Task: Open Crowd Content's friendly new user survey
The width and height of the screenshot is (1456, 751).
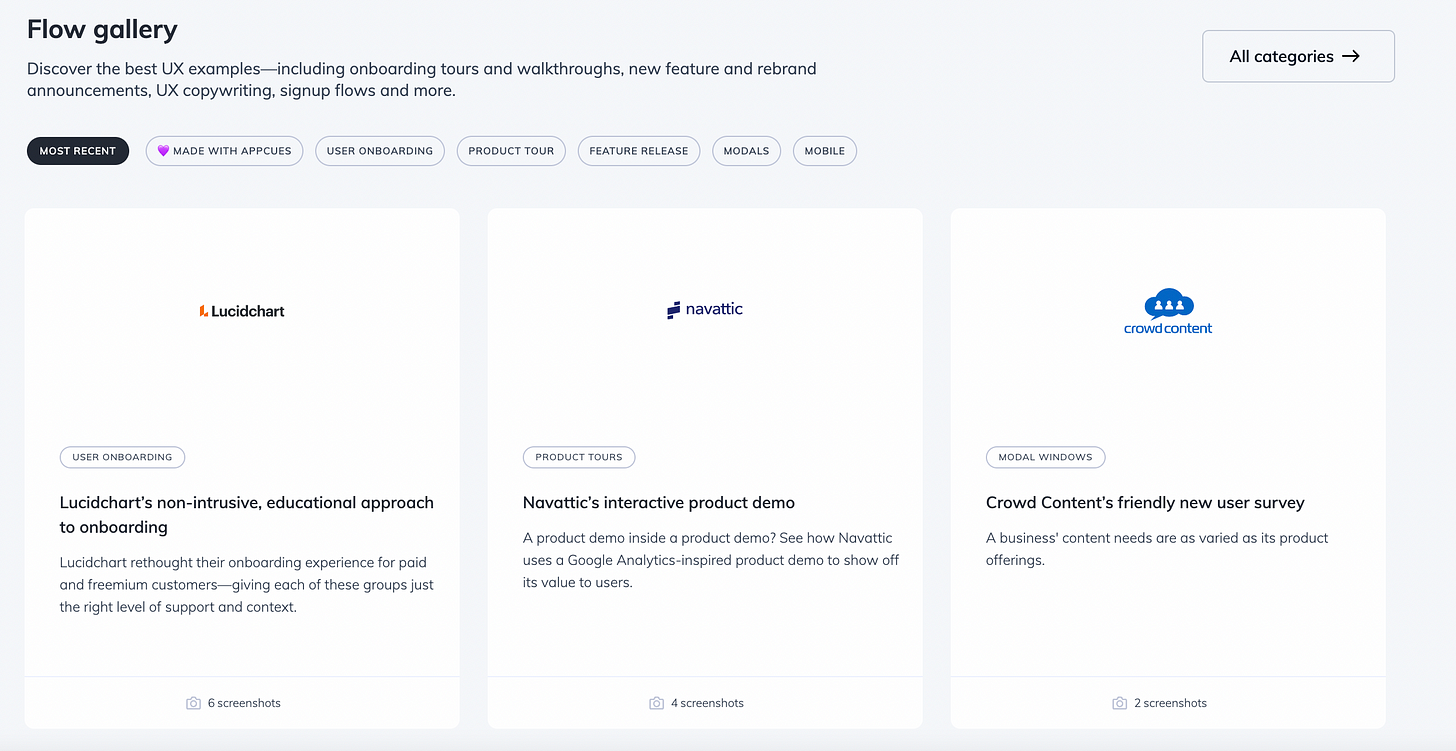Action: (x=1144, y=502)
